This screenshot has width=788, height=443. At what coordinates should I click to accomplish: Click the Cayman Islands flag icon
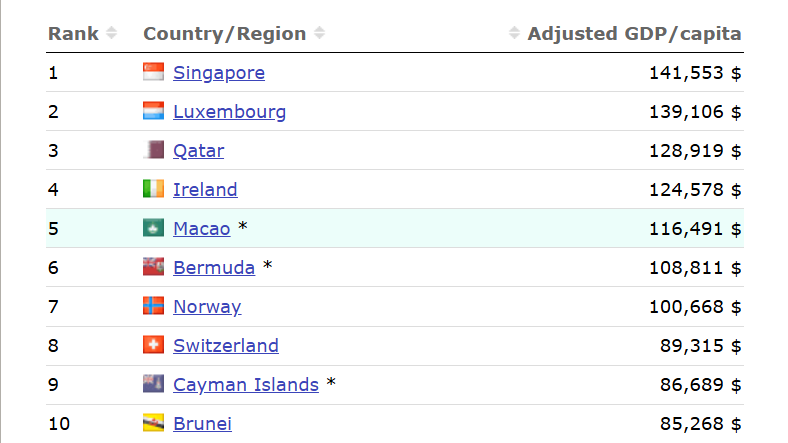click(153, 384)
